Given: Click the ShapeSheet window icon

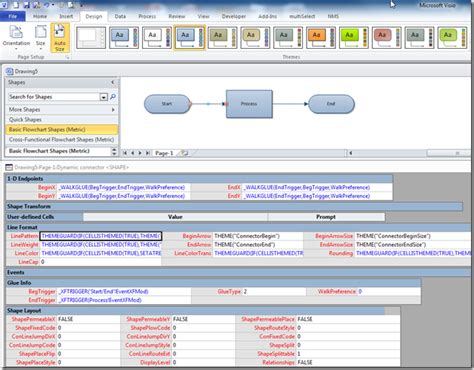Looking at the screenshot, I should click(9, 167).
